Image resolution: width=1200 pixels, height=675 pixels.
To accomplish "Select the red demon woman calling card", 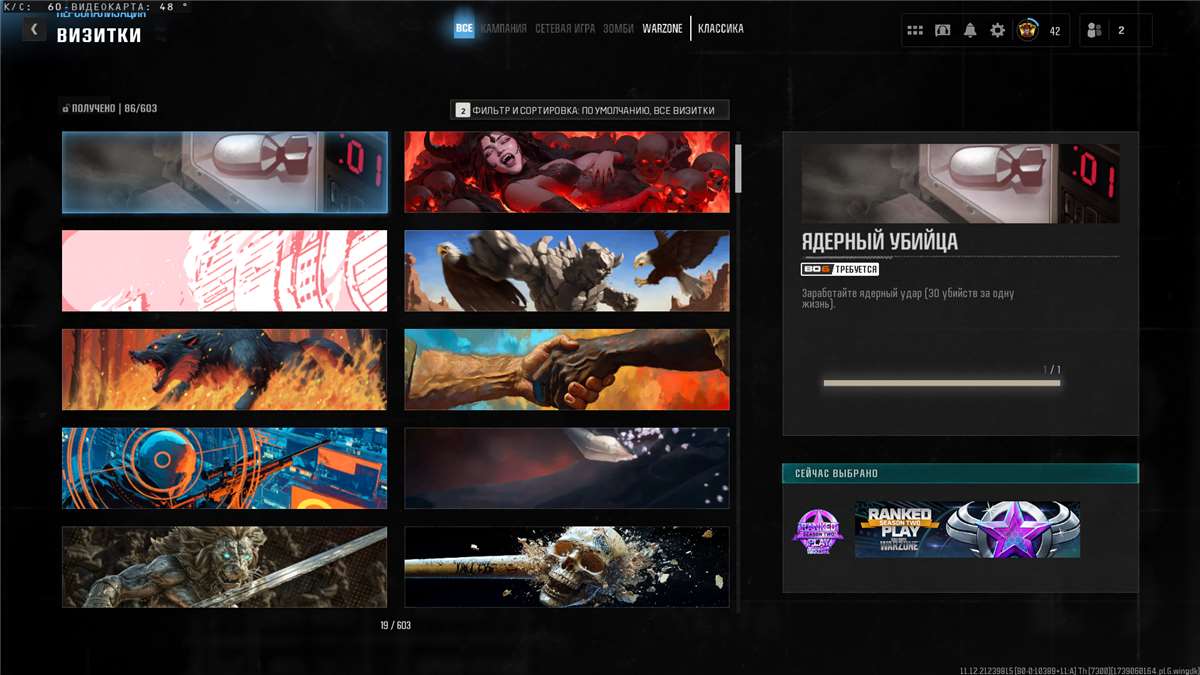I will click(x=567, y=172).
